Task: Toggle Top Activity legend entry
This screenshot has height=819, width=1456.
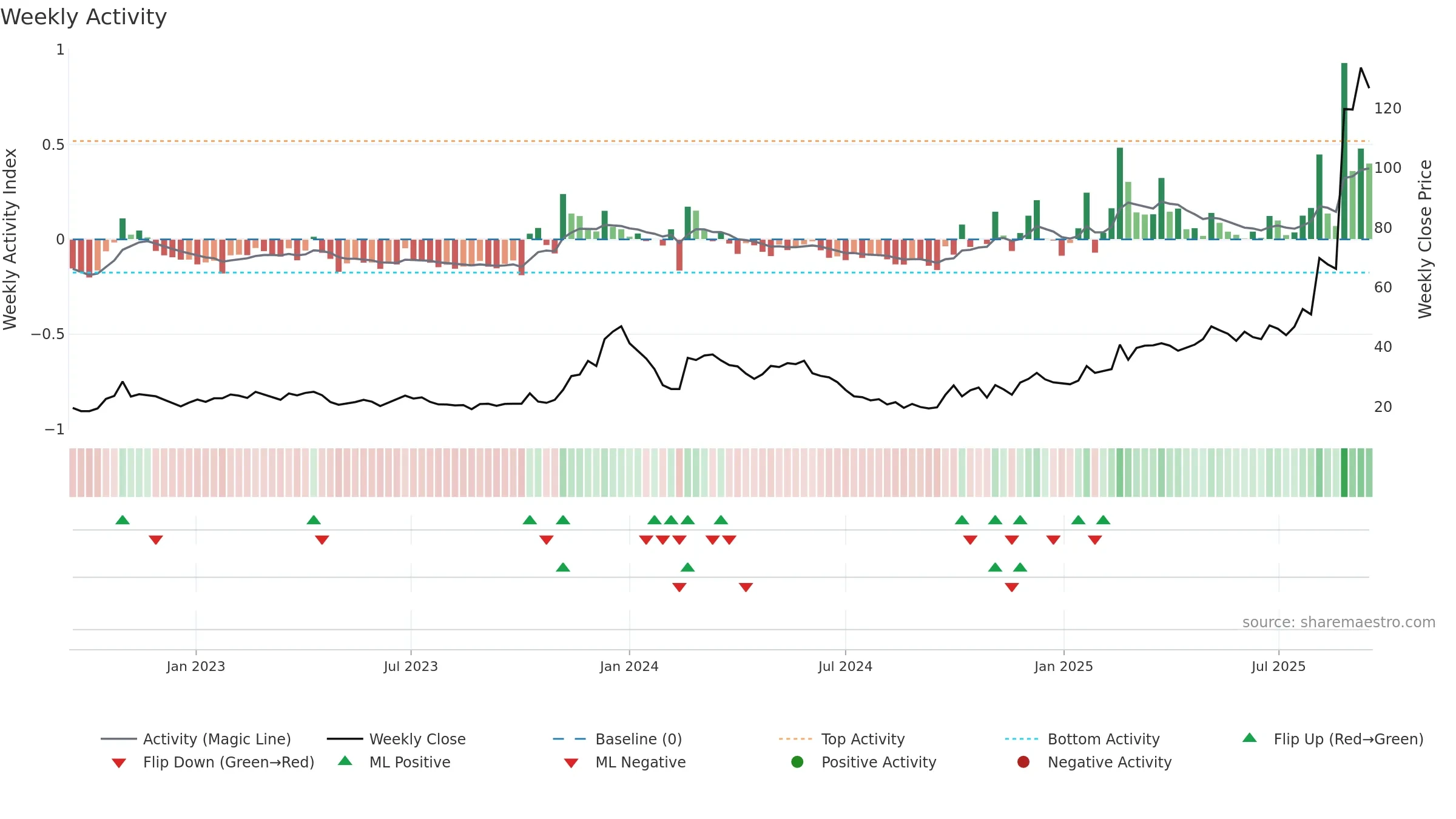Action: (842, 739)
